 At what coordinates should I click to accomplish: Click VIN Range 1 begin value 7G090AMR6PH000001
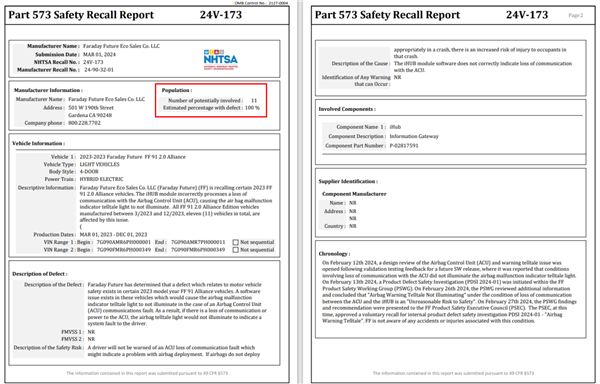click(124, 242)
